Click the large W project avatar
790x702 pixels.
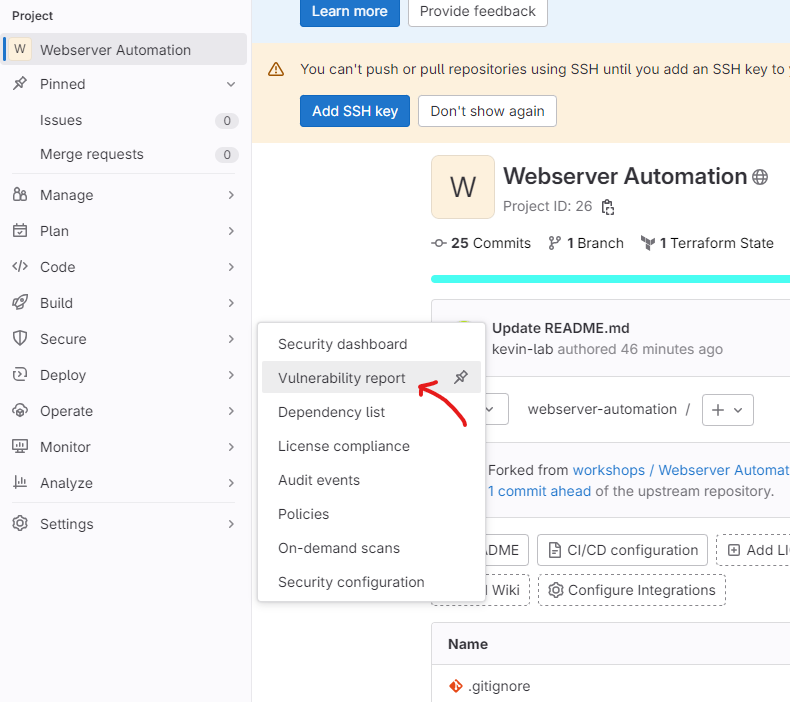click(x=463, y=187)
